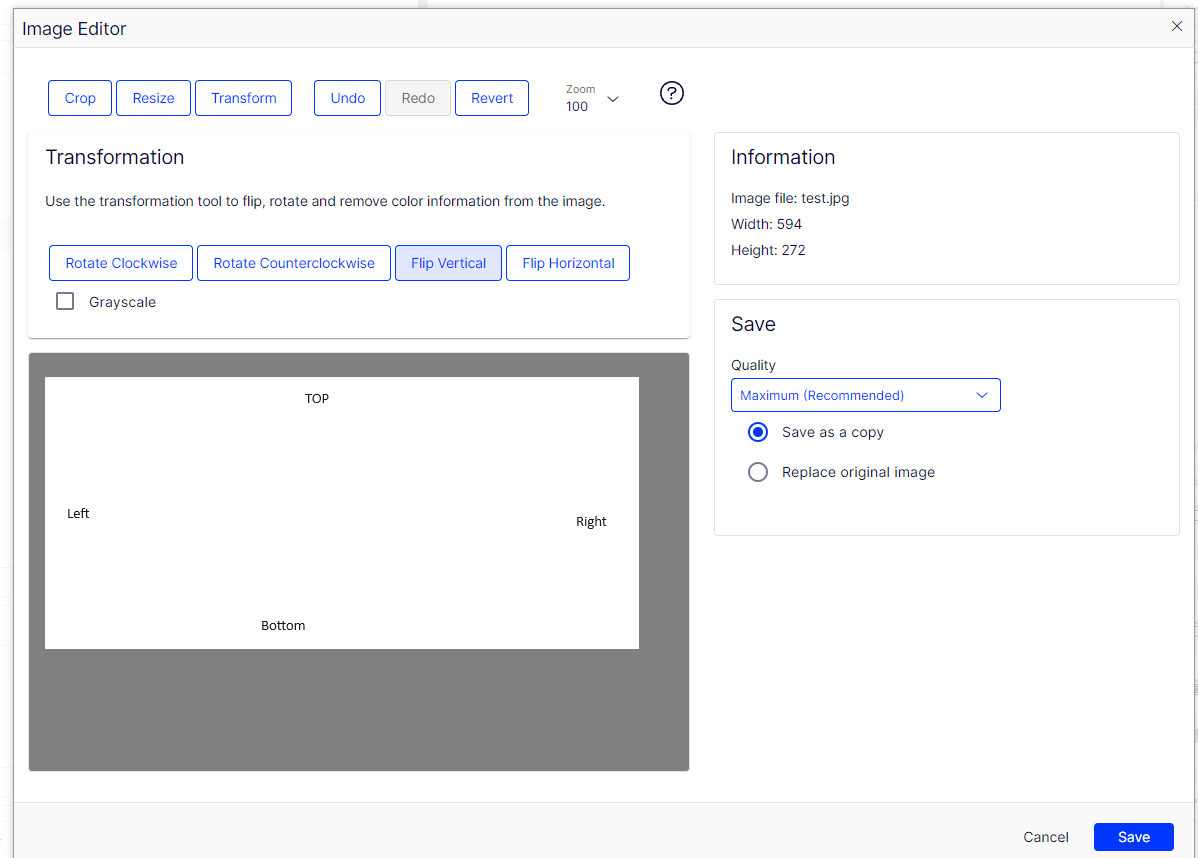This screenshot has height=858, width=1198.
Task: Open the Quality dropdown menu
Action: [x=865, y=395]
